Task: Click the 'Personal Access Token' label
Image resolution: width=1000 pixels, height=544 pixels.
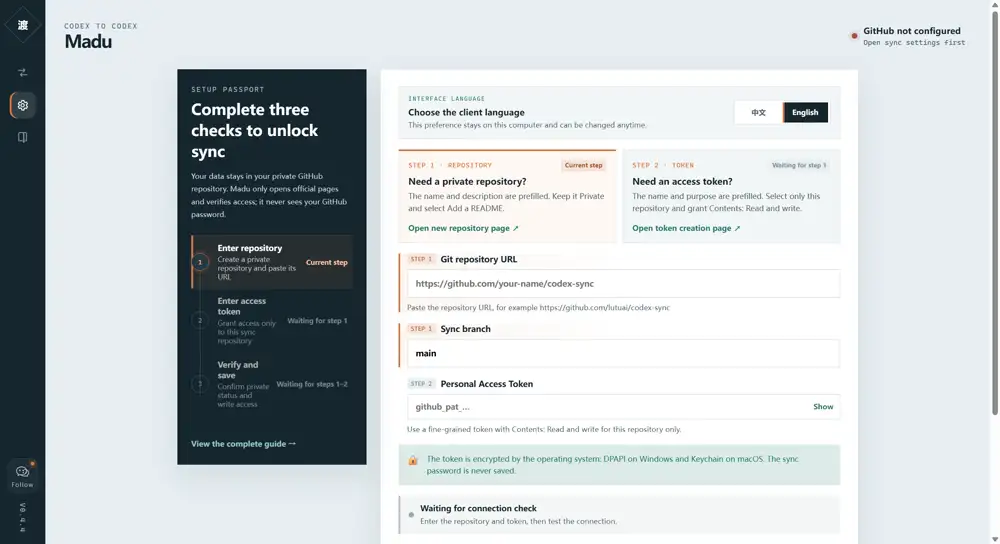Action: pos(487,384)
